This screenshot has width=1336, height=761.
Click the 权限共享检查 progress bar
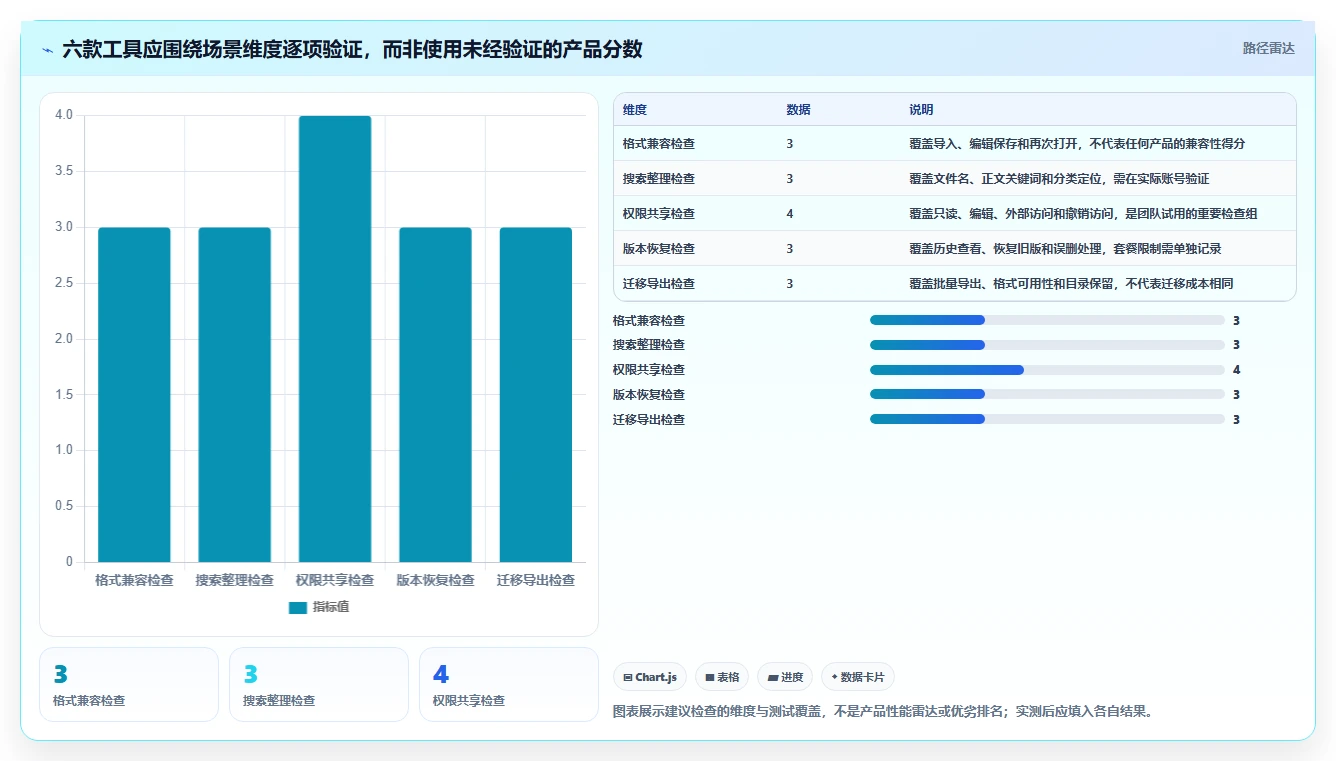coord(1047,370)
